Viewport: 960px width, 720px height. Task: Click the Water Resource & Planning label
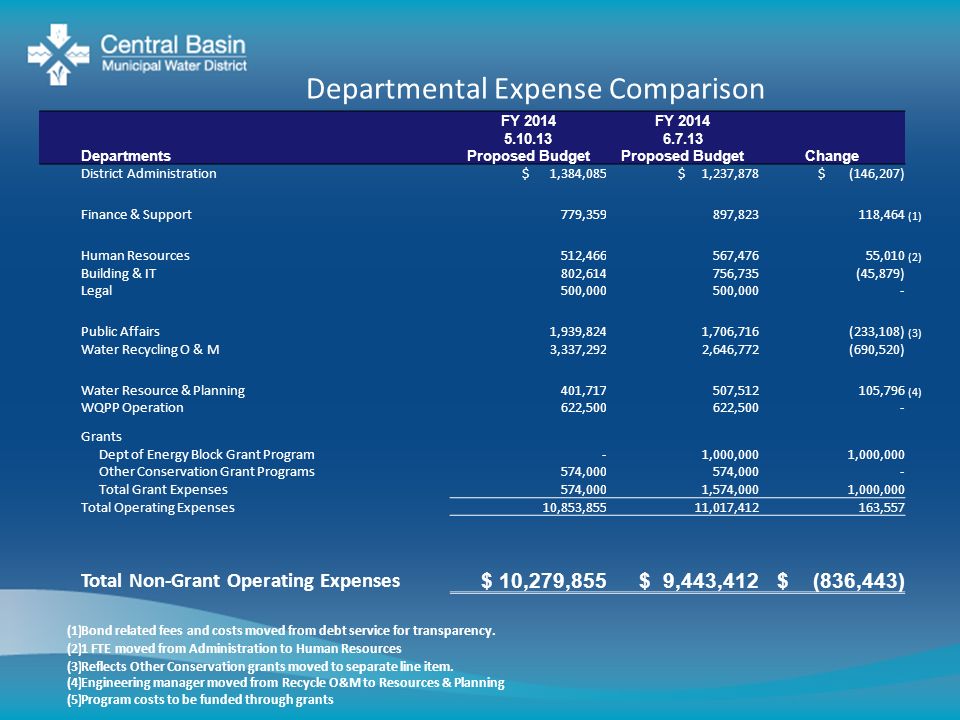coord(163,390)
